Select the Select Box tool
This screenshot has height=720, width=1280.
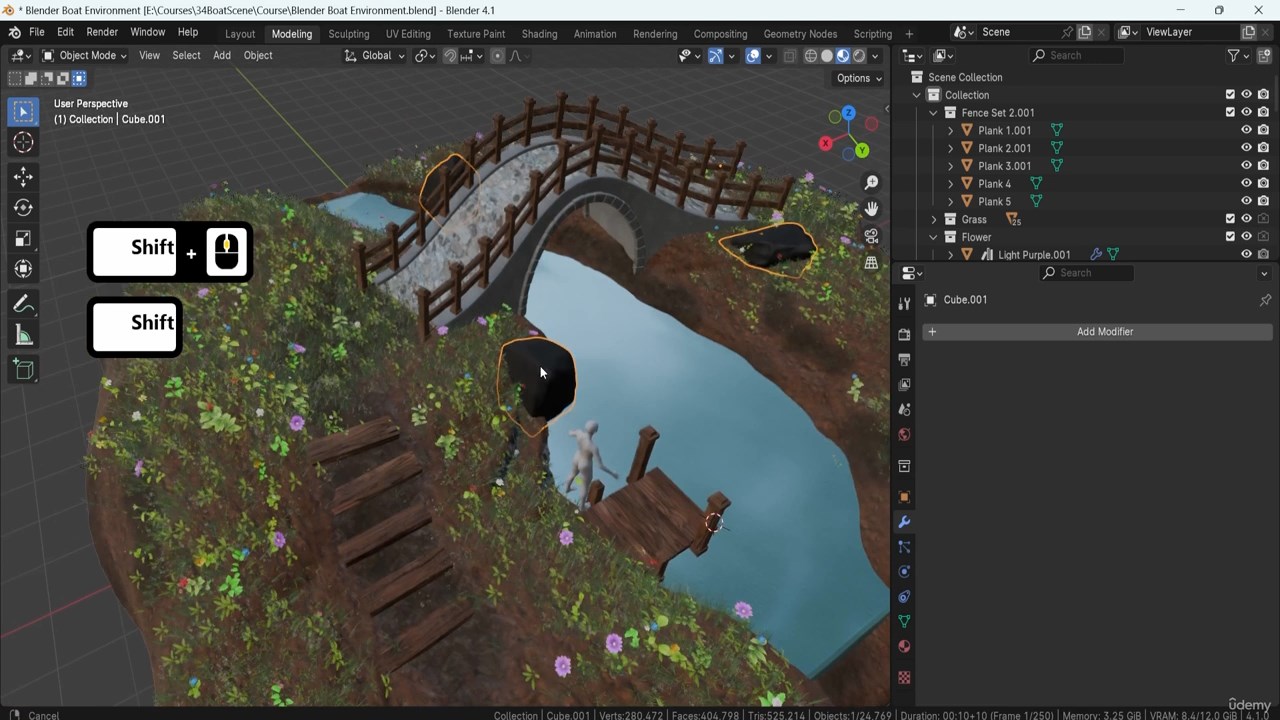point(23,112)
